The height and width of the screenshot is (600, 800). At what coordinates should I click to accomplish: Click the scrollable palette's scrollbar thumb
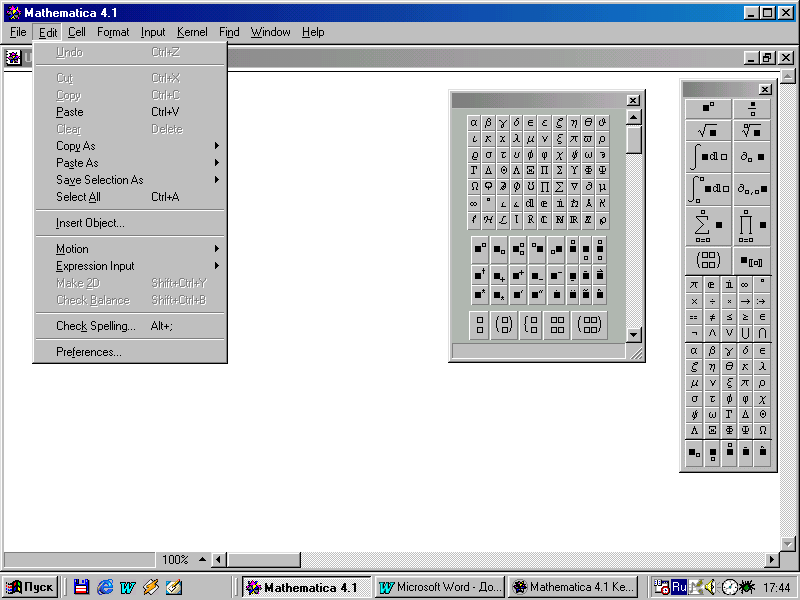[x=633, y=139]
